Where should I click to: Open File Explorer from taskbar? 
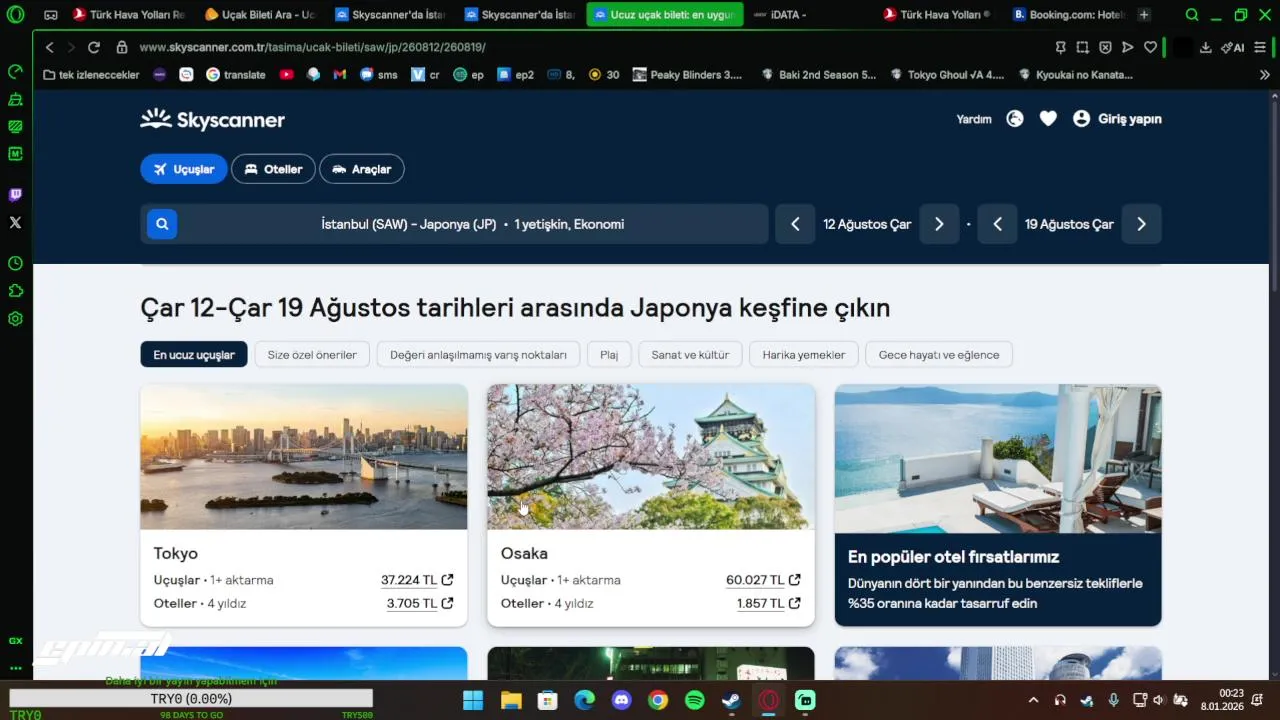[x=511, y=700]
